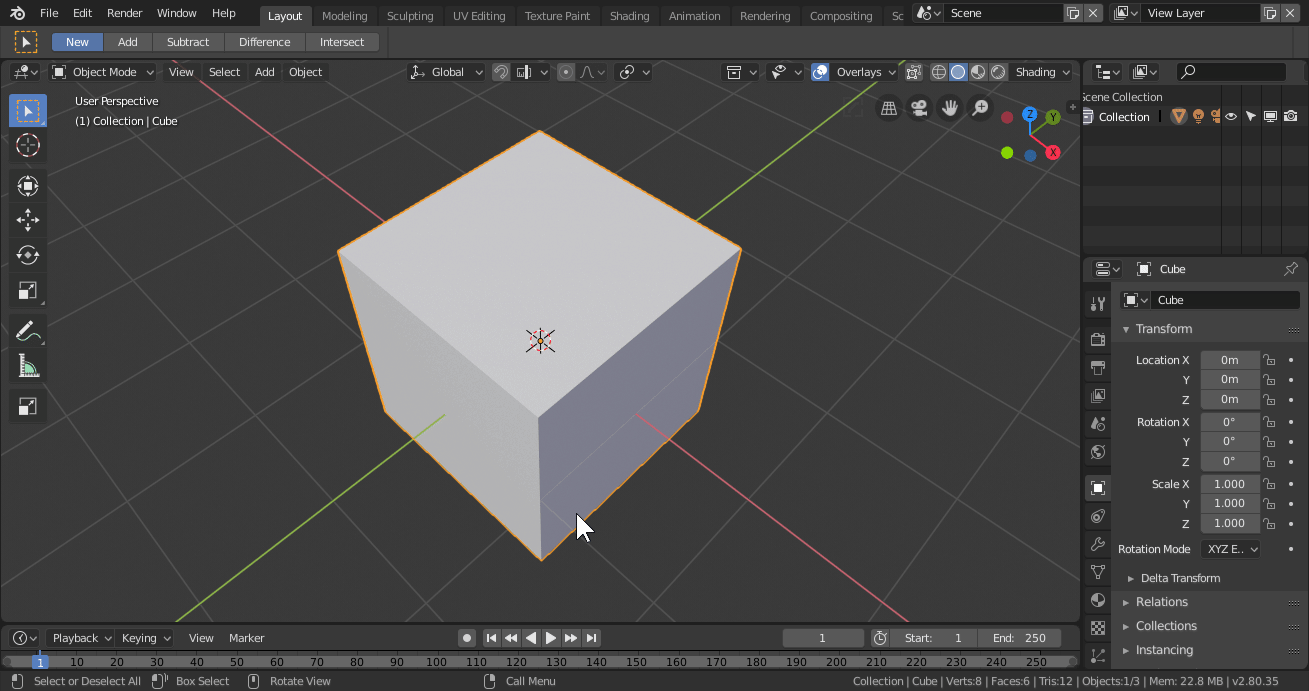This screenshot has height=691, width=1309.
Task: Toggle viewport Overlays button
Action: click(x=820, y=72)
